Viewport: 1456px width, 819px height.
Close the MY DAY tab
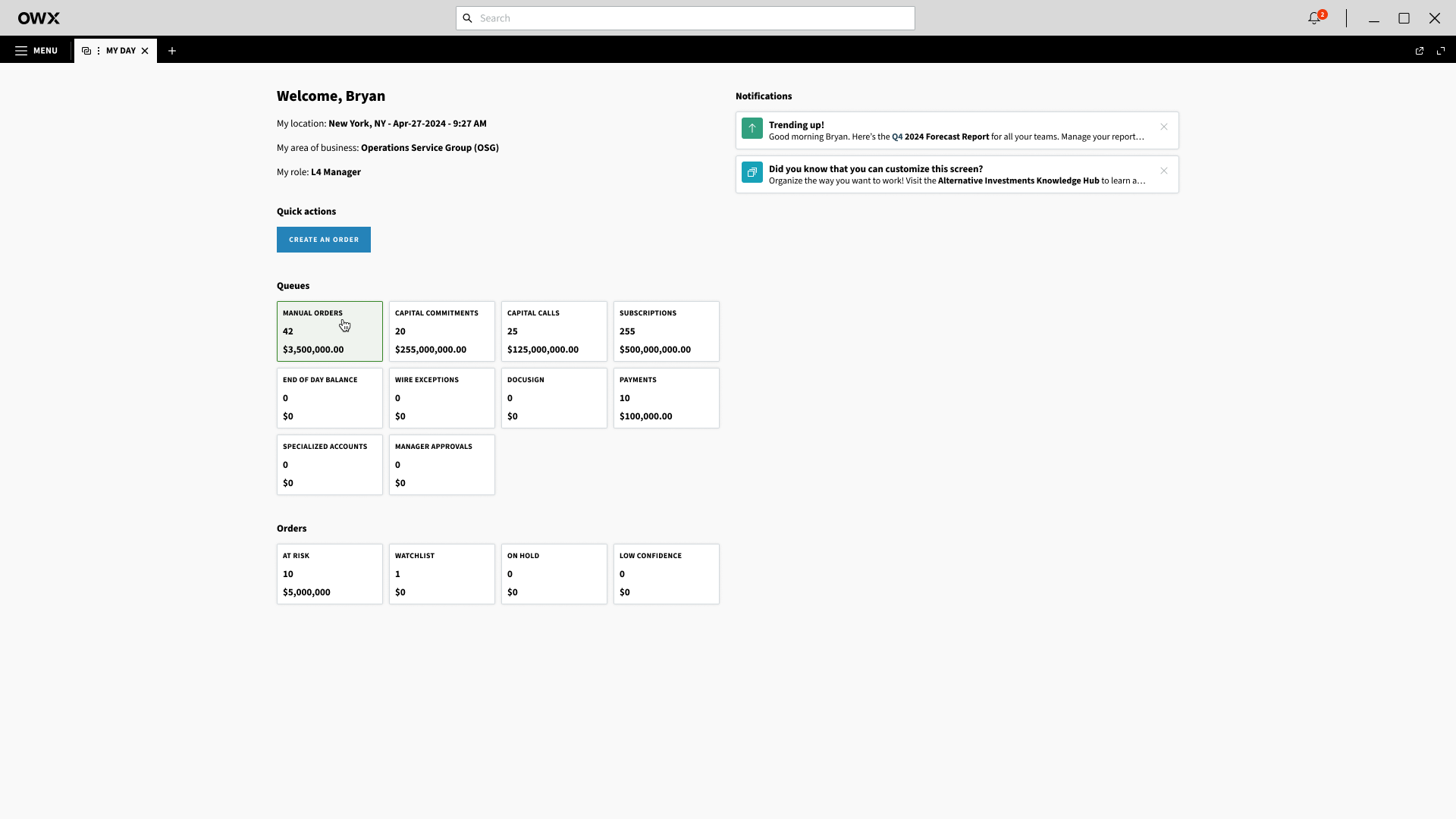point(145,51)
